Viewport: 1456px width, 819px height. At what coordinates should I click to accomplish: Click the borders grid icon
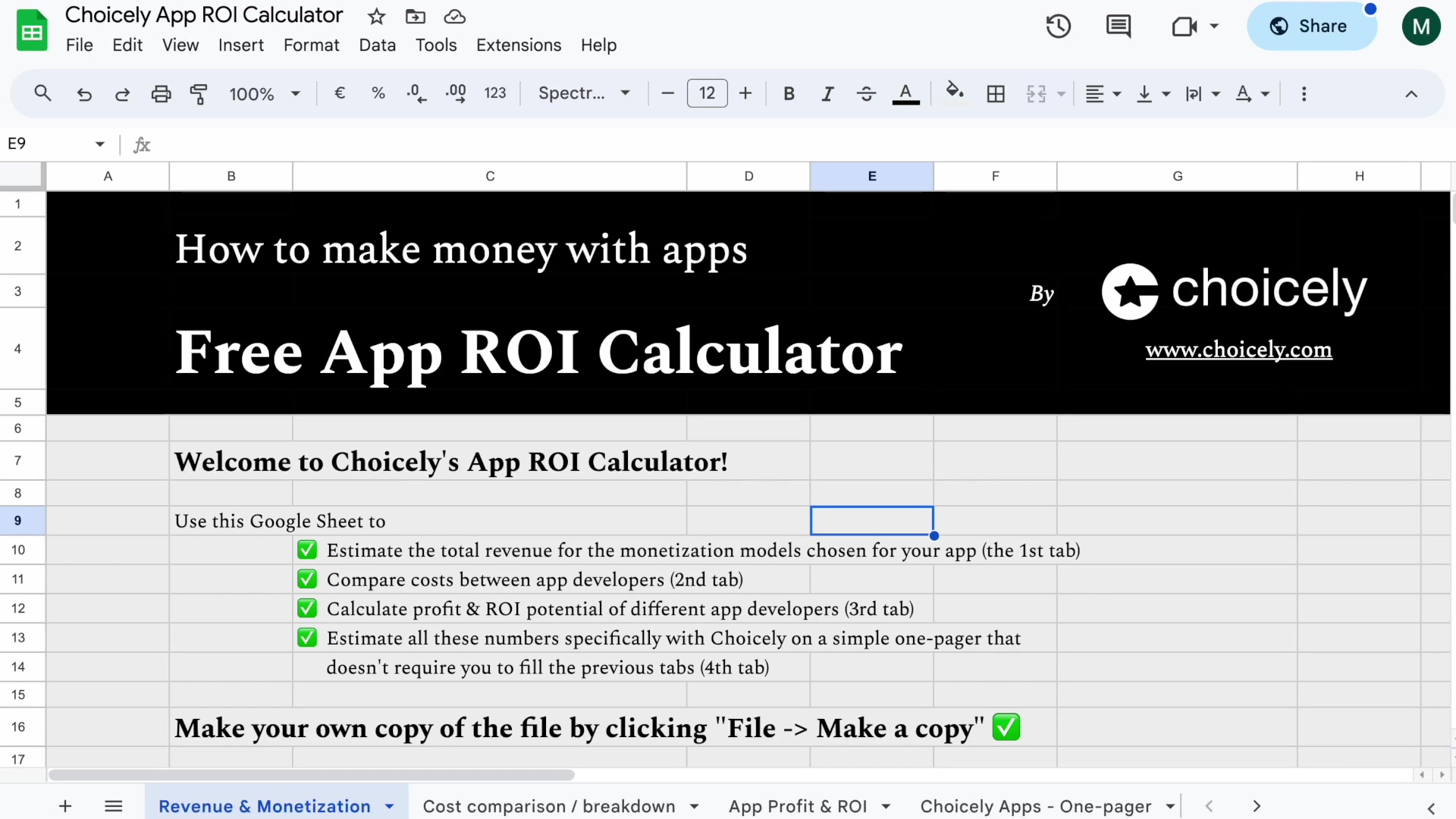click(x=996, y=94)
